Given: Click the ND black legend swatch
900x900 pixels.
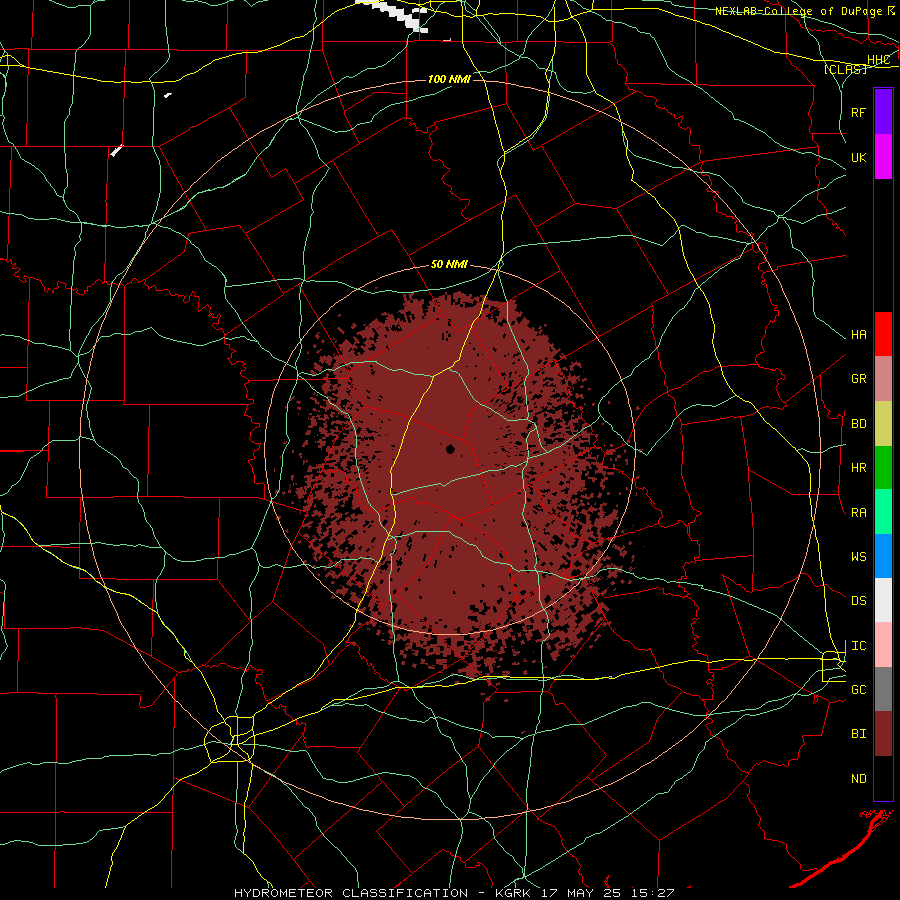Looking at the screenshot, I should click(883, 778).
